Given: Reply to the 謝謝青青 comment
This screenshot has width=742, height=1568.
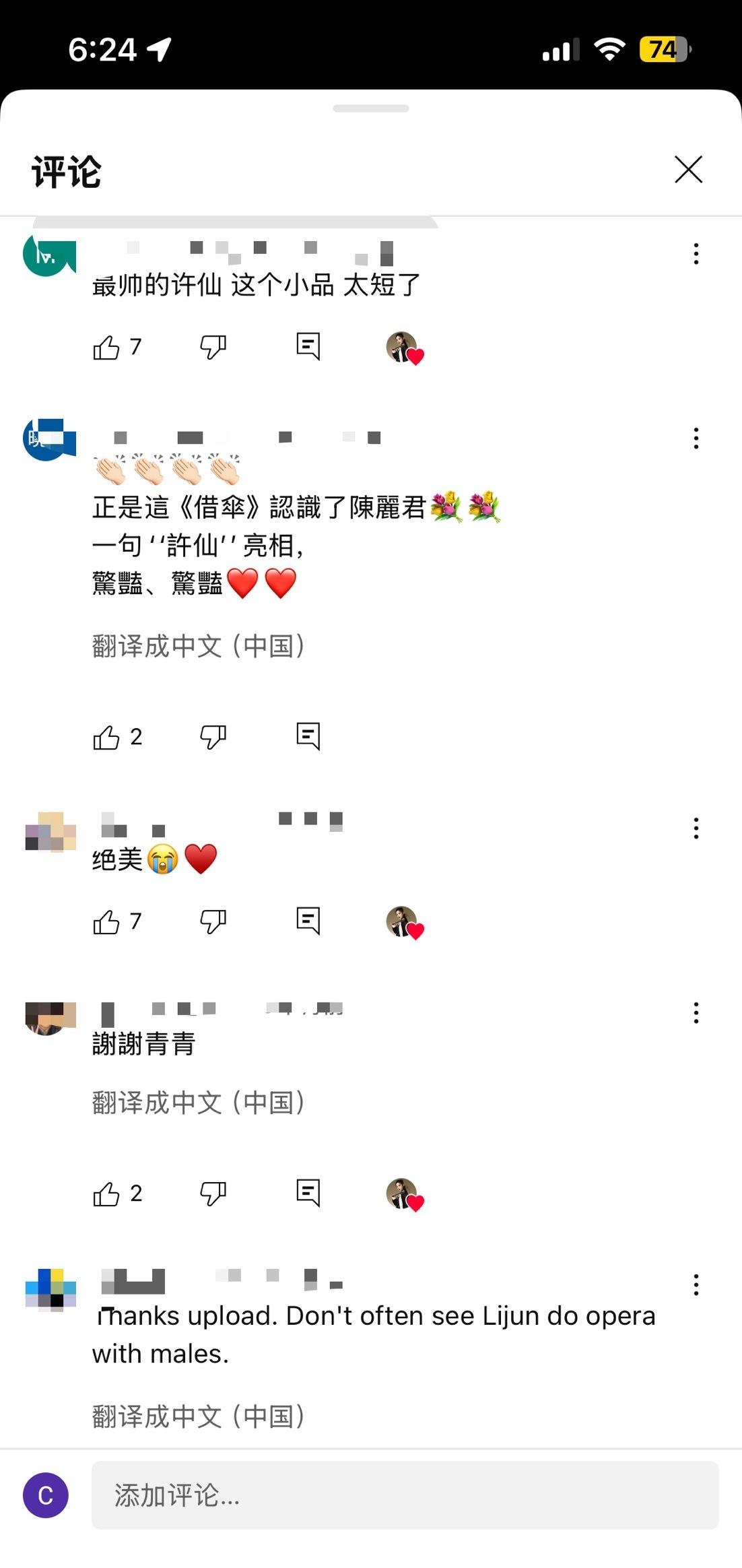Looking at the screenshot, I should point(308,1194).
